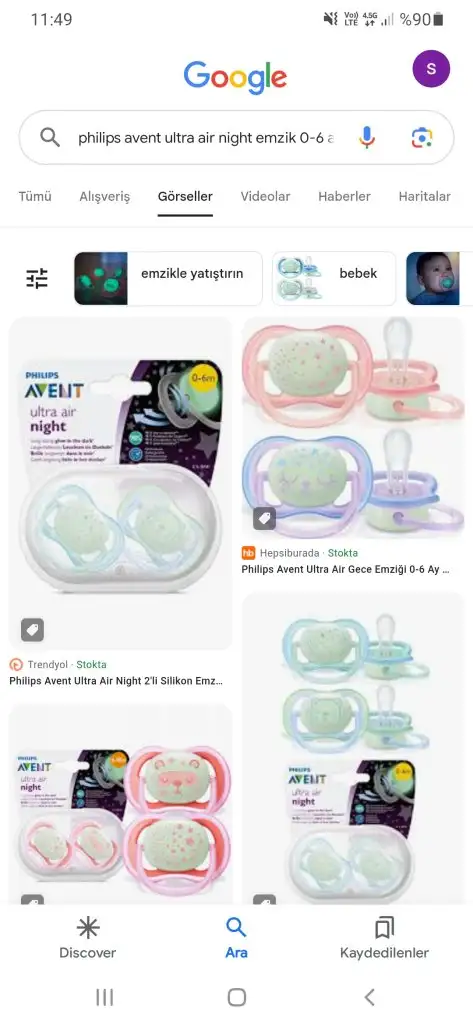
Task: Open Hepsiburada Gece Emziği listing
Action: (345, 569)
